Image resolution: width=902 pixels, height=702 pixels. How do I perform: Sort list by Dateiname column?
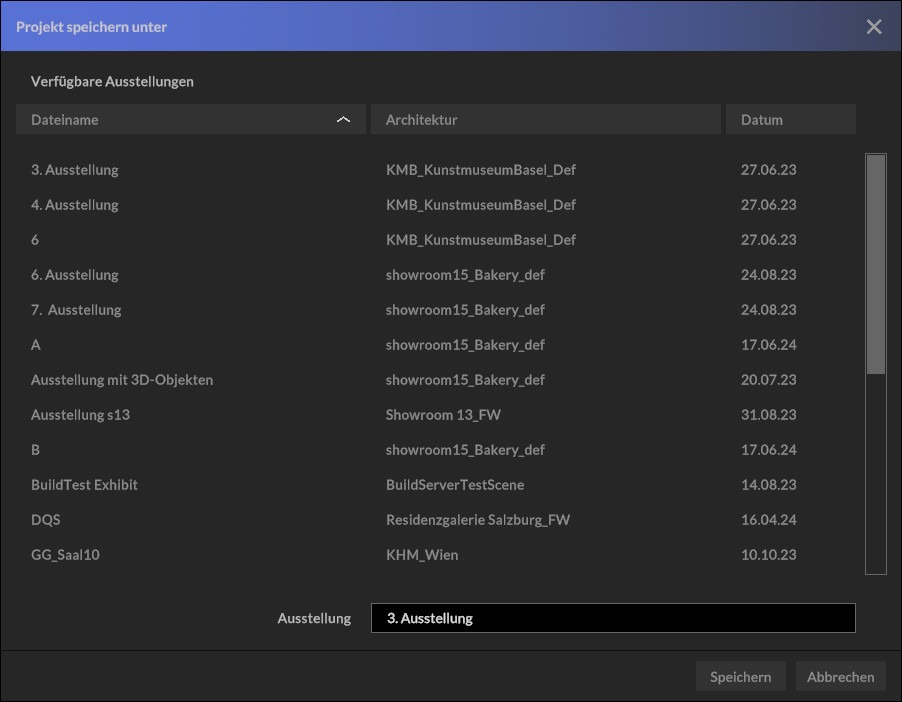[190, 120]
